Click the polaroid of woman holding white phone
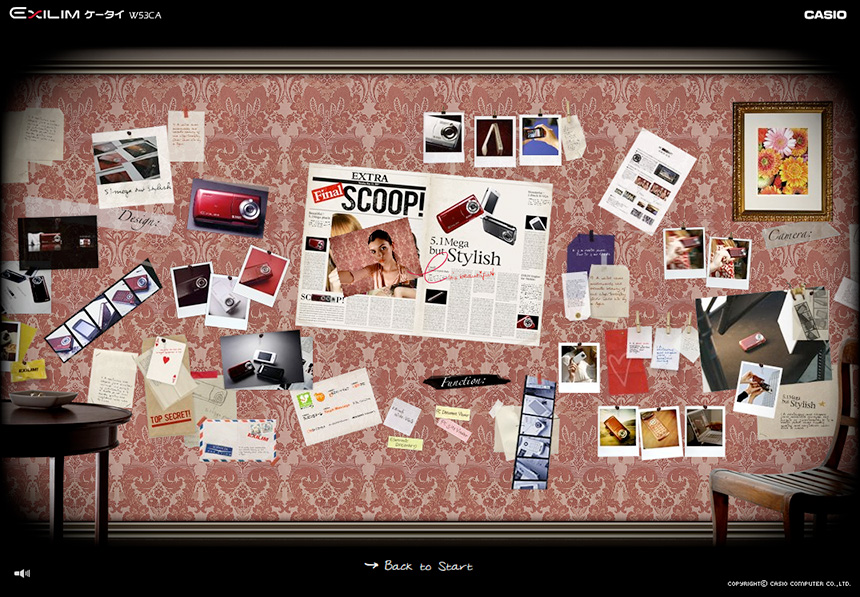860x597 pixels. point(579,368)
